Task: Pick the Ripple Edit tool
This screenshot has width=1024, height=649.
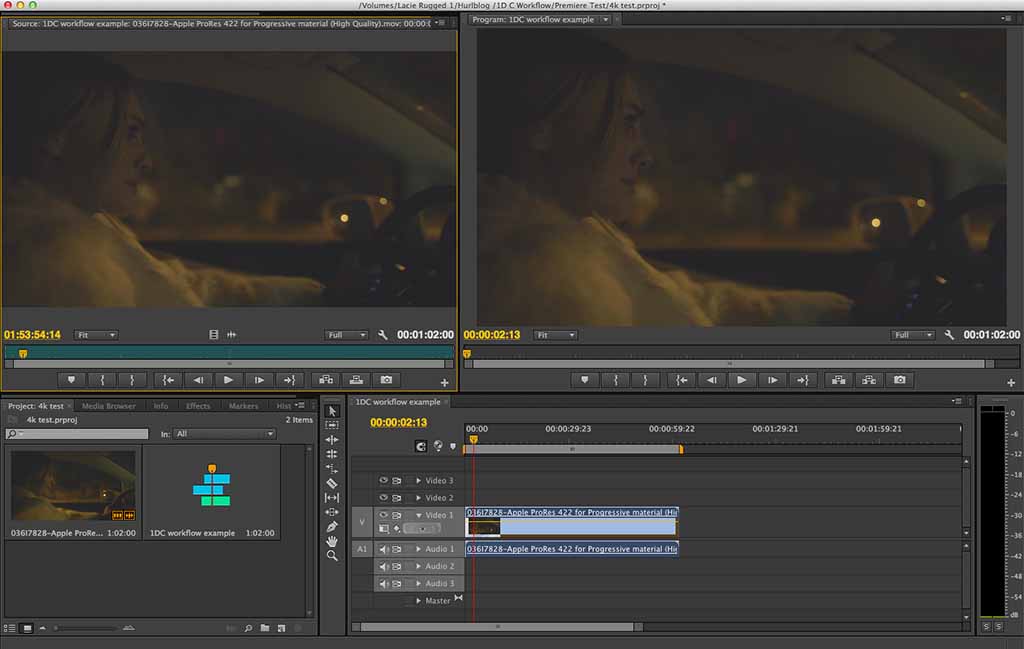Action: click(332, 440)
